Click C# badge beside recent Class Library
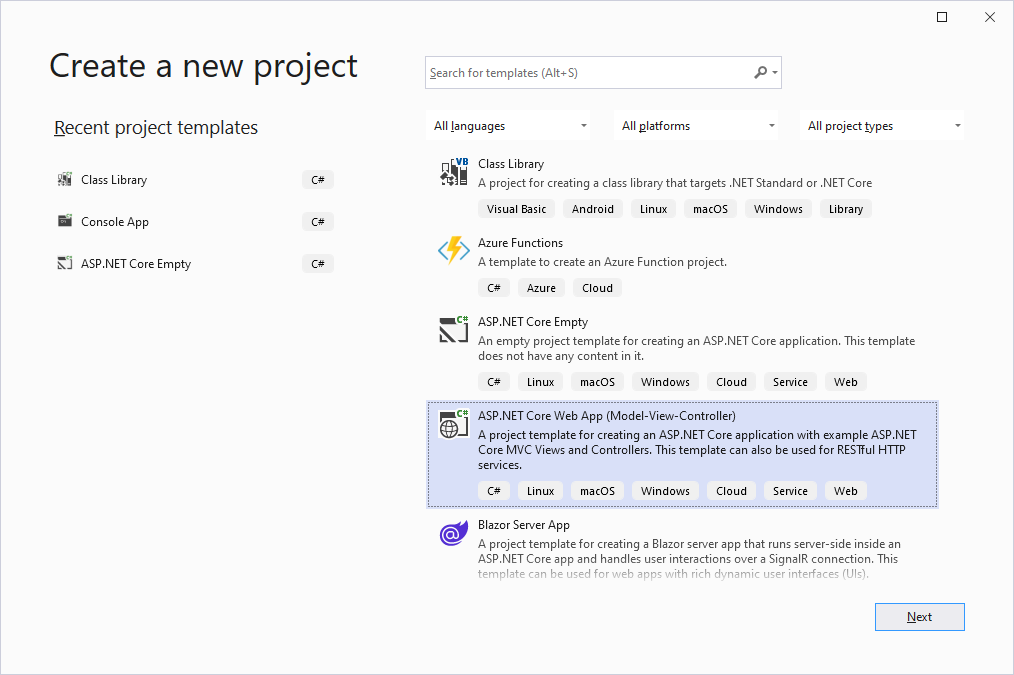1014x675 pixels. point(318,180)
